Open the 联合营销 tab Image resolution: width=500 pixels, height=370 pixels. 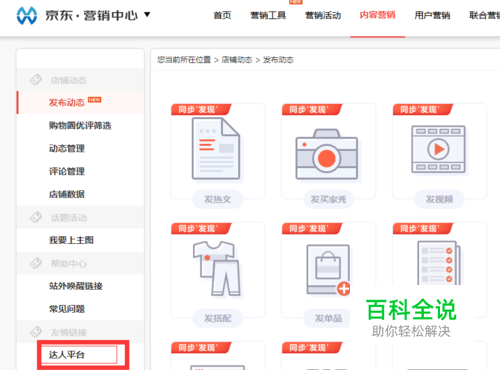click(485, 15)
